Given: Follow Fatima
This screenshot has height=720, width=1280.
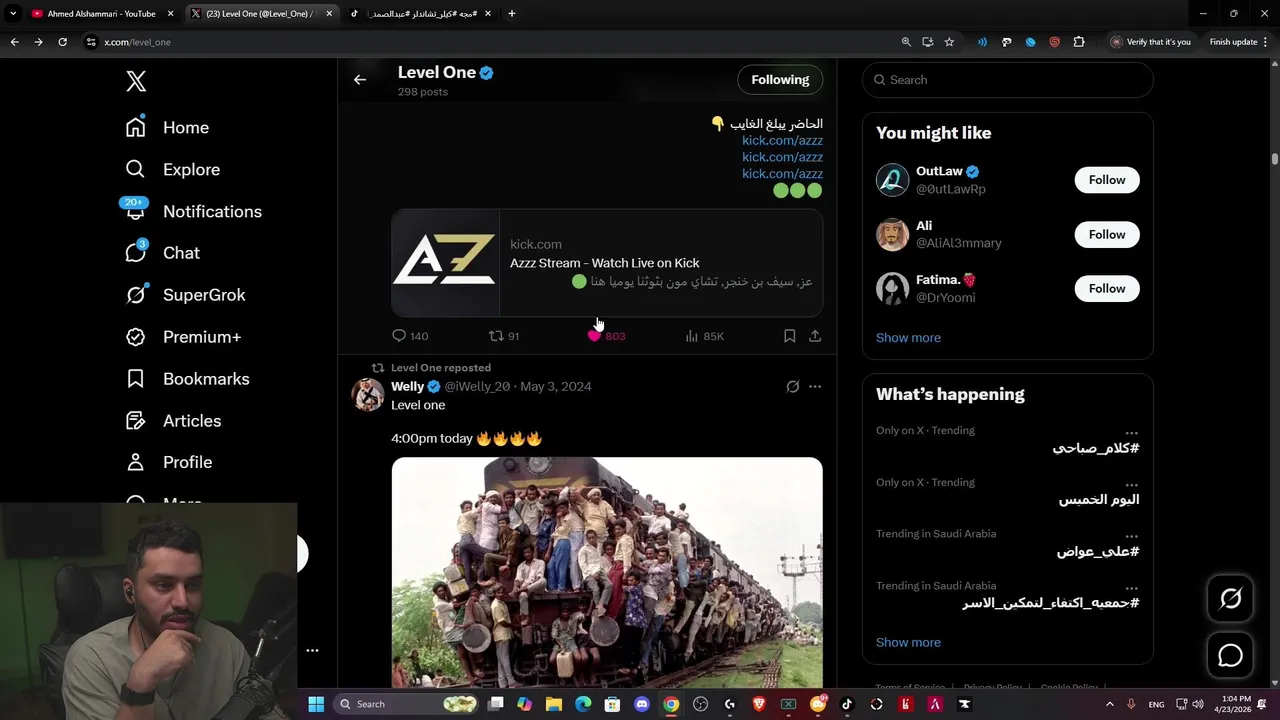Looking at the screenshot, I should click(x=1106, y=289).
